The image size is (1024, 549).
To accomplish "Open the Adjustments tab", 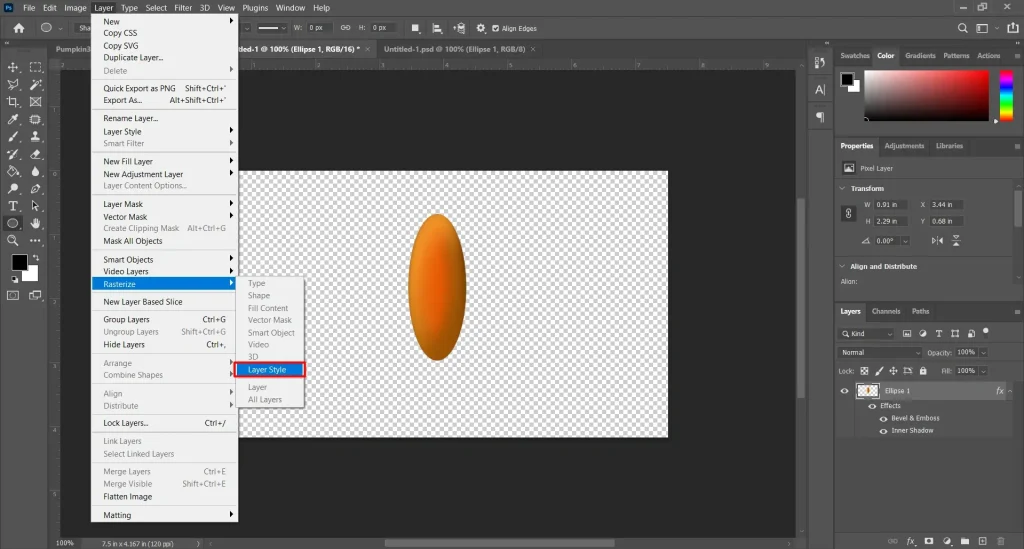I will [x=904, y=146].
